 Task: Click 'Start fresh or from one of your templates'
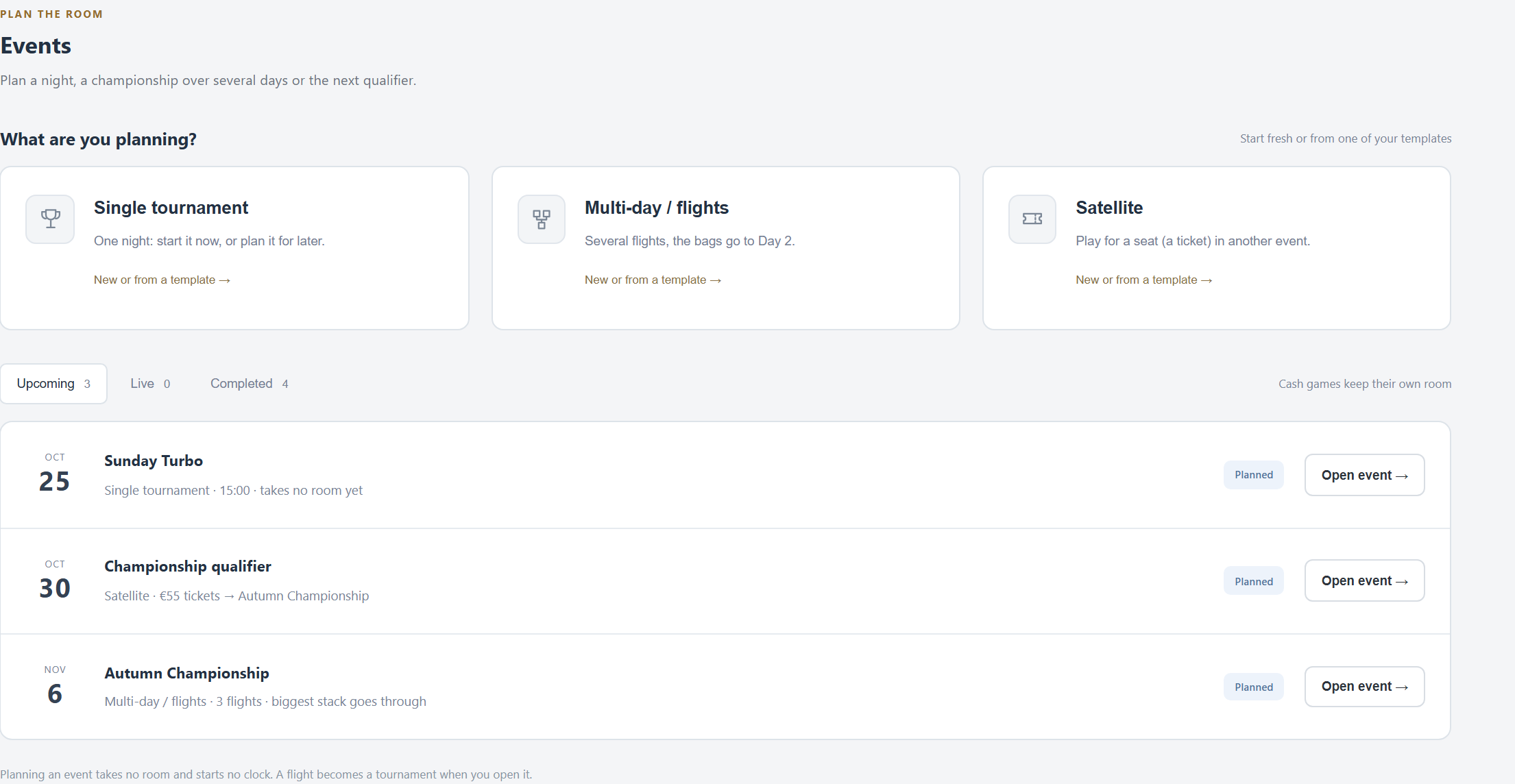[1346, 138]
